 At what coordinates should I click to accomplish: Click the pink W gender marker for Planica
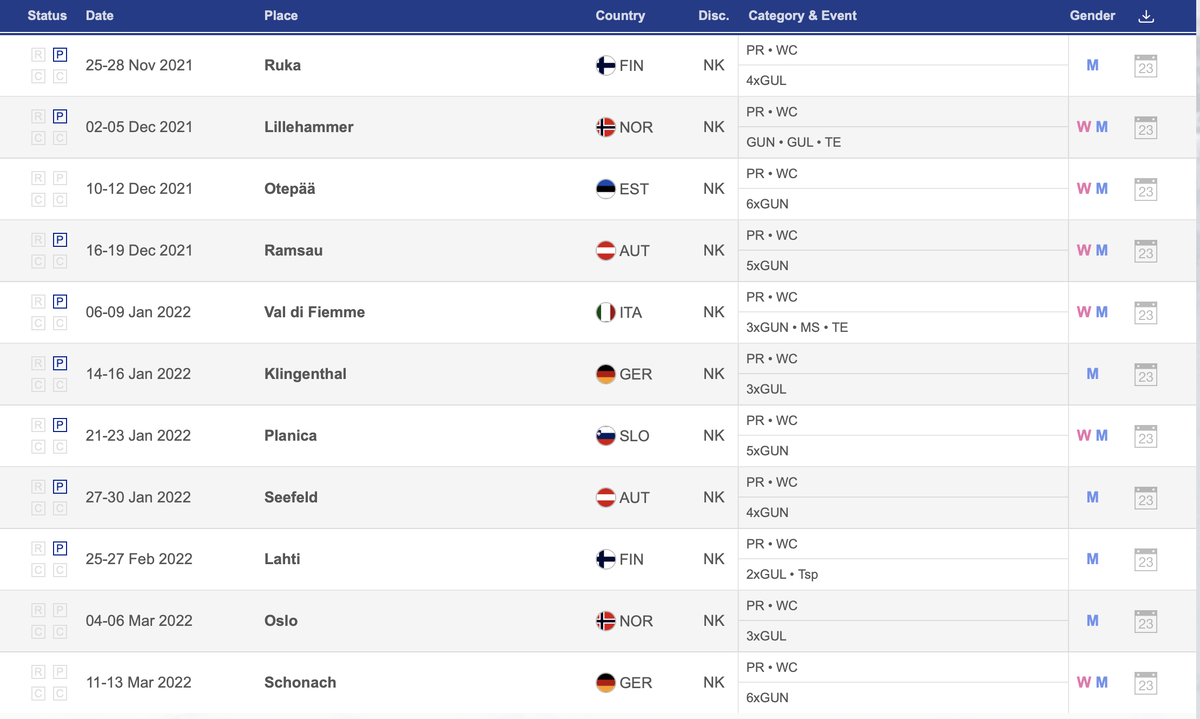coord(1083,436)
